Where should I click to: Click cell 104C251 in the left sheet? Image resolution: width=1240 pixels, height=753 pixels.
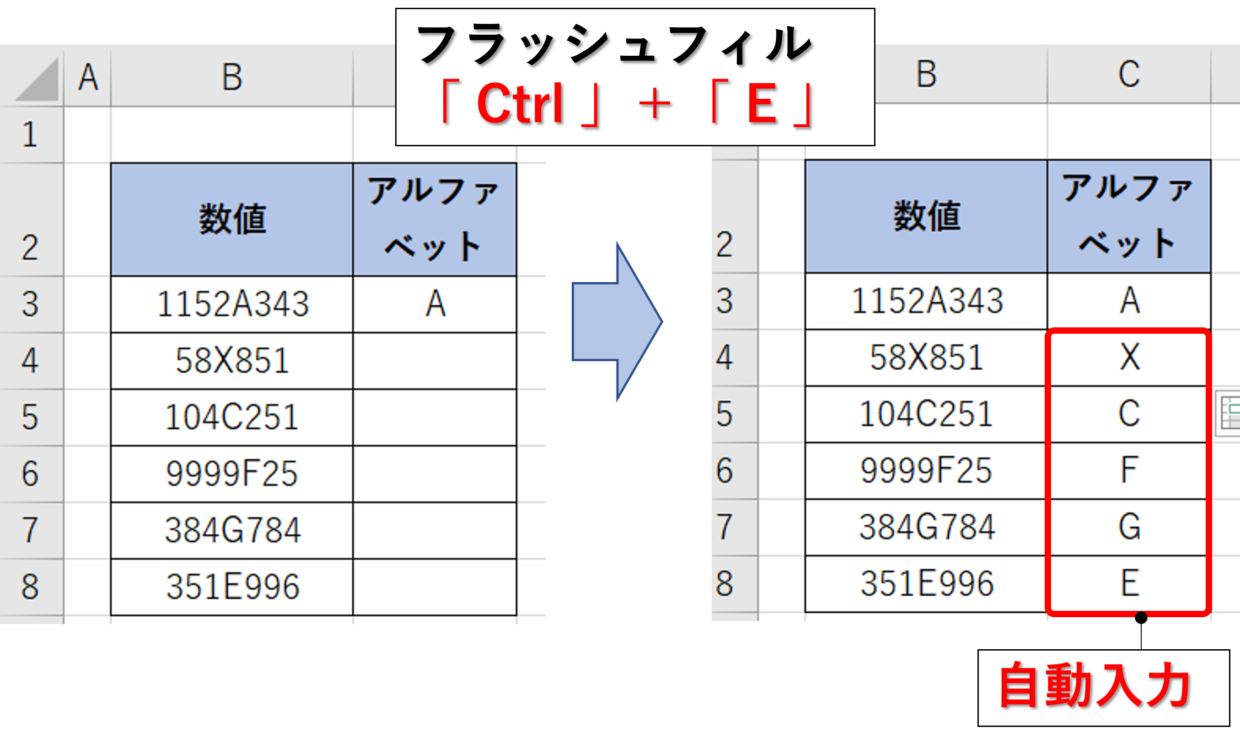point(232,417)
